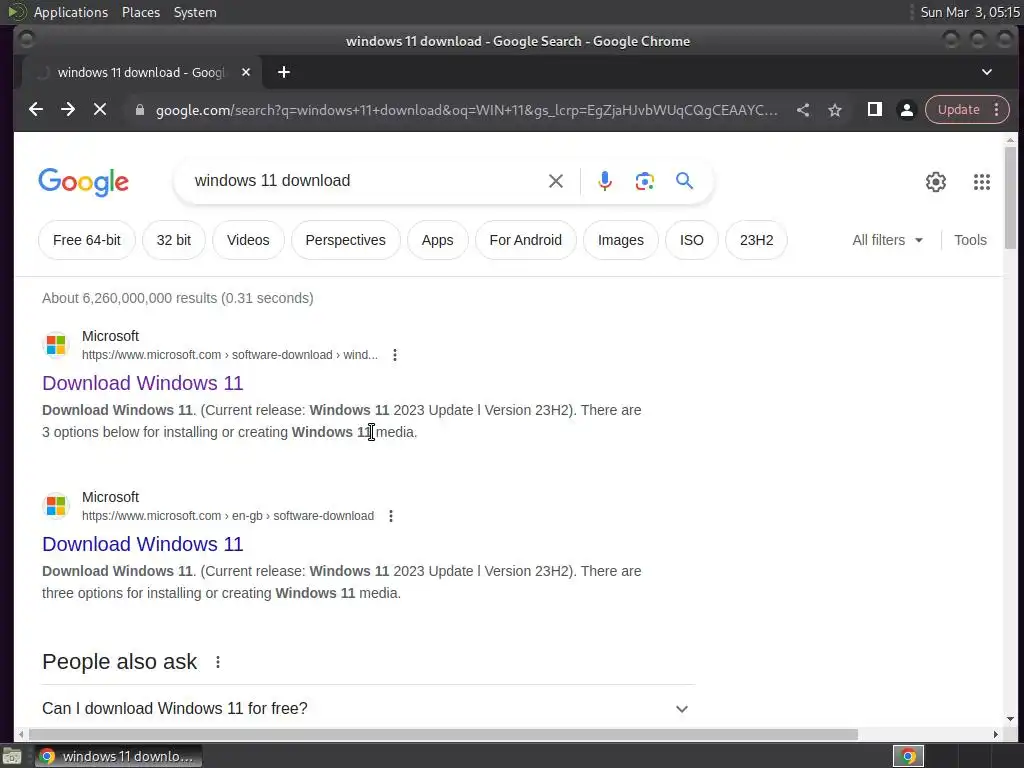Open first Download Windows 11 link
This screenshot has height=768, width=1024.
click(x=142, y=383)
